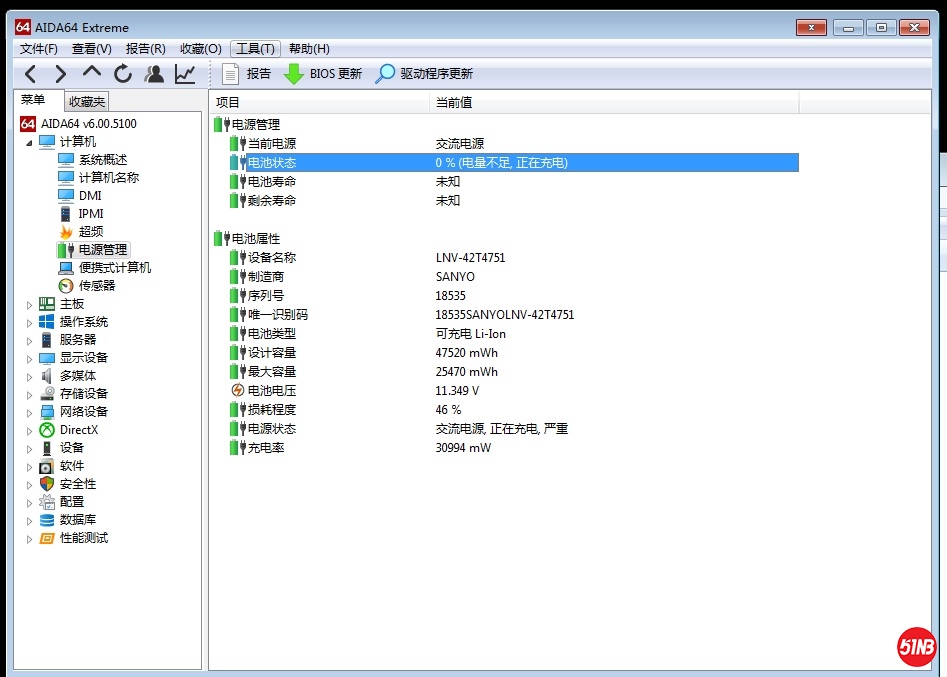This screenshot has width=947, height=677.
Task: Open the graph chart toolbar icon
Action: (x=185, y=73)
